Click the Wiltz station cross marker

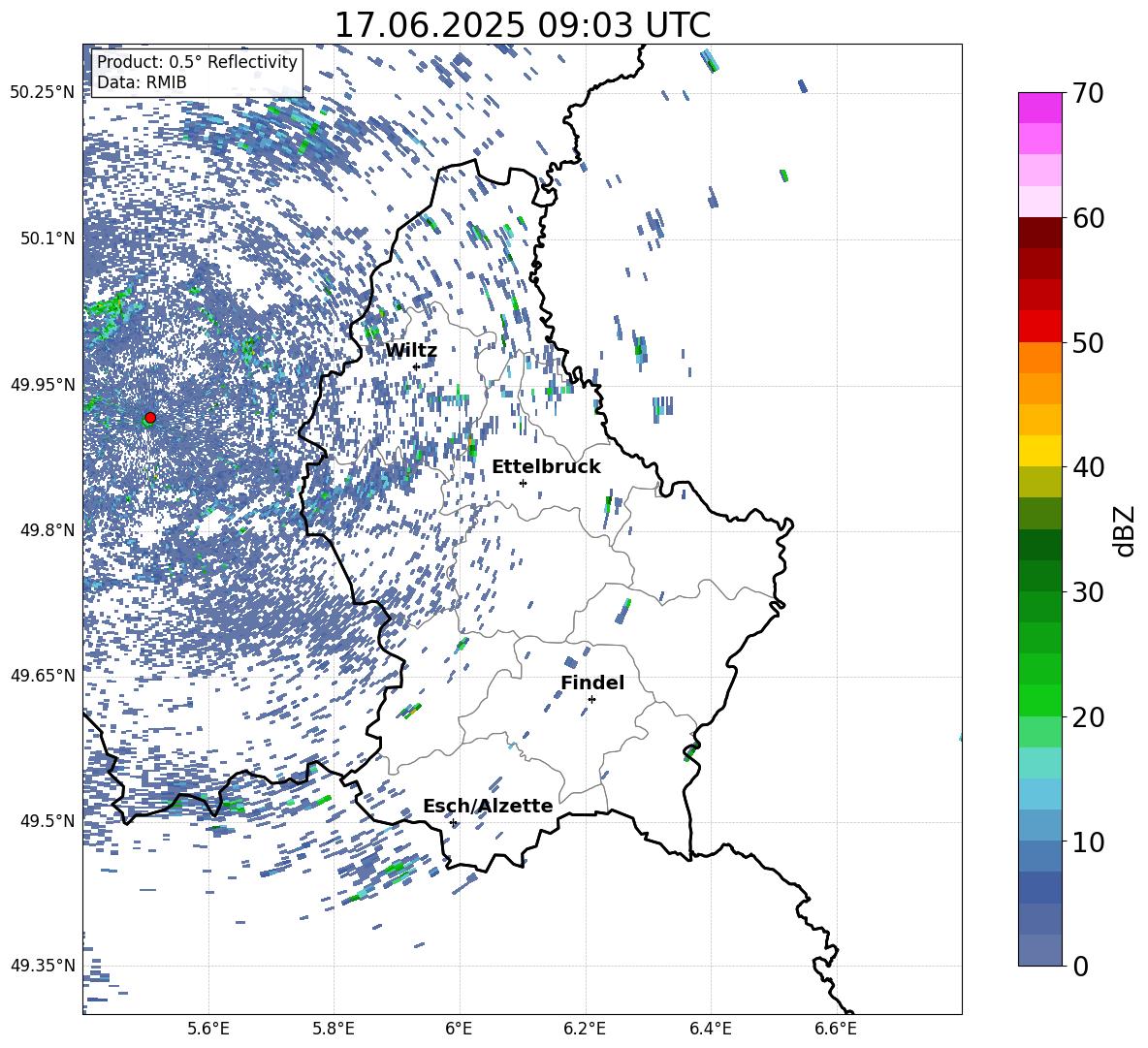click(x=416, y=366)
